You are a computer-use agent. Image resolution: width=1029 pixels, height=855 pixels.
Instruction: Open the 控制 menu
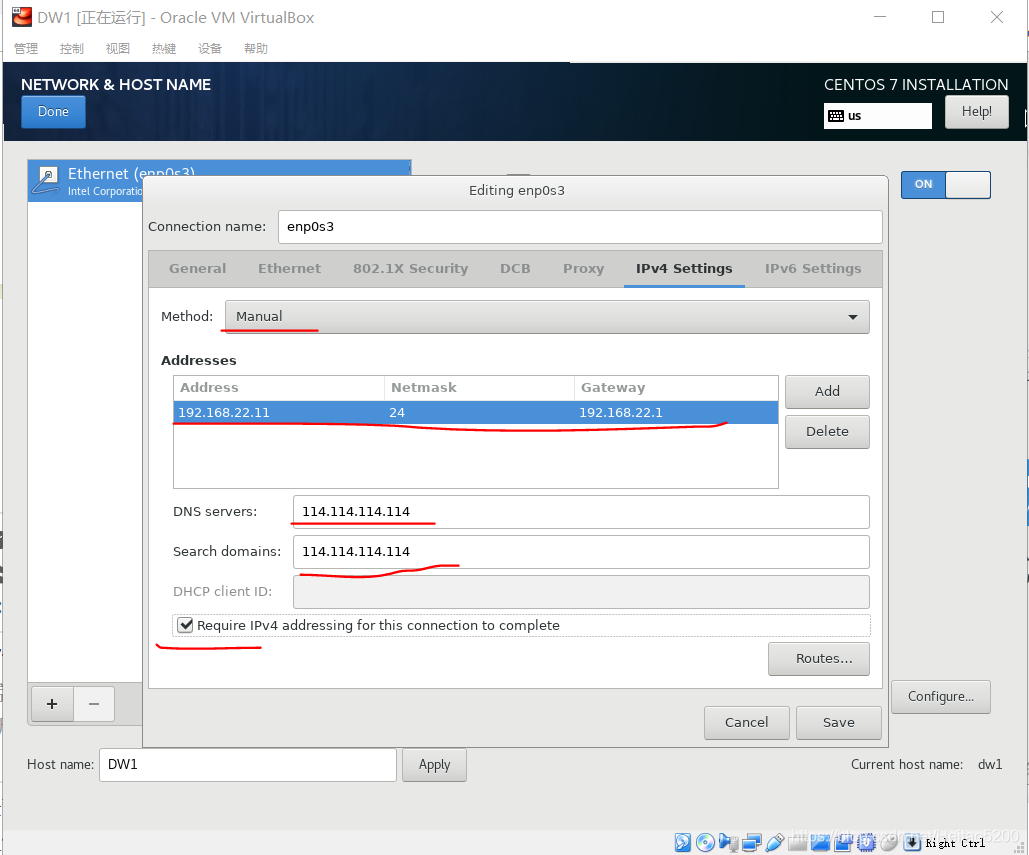point(72,49)
